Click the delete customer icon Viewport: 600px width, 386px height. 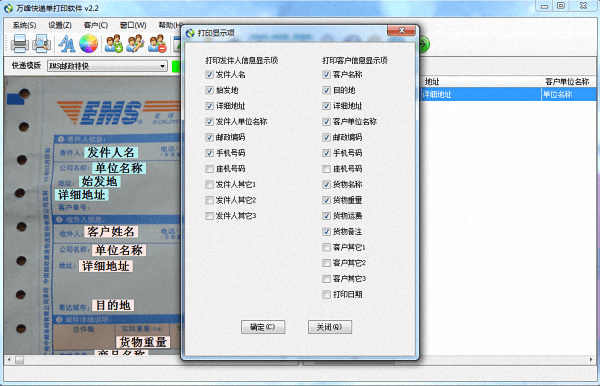tap(157, 44)
